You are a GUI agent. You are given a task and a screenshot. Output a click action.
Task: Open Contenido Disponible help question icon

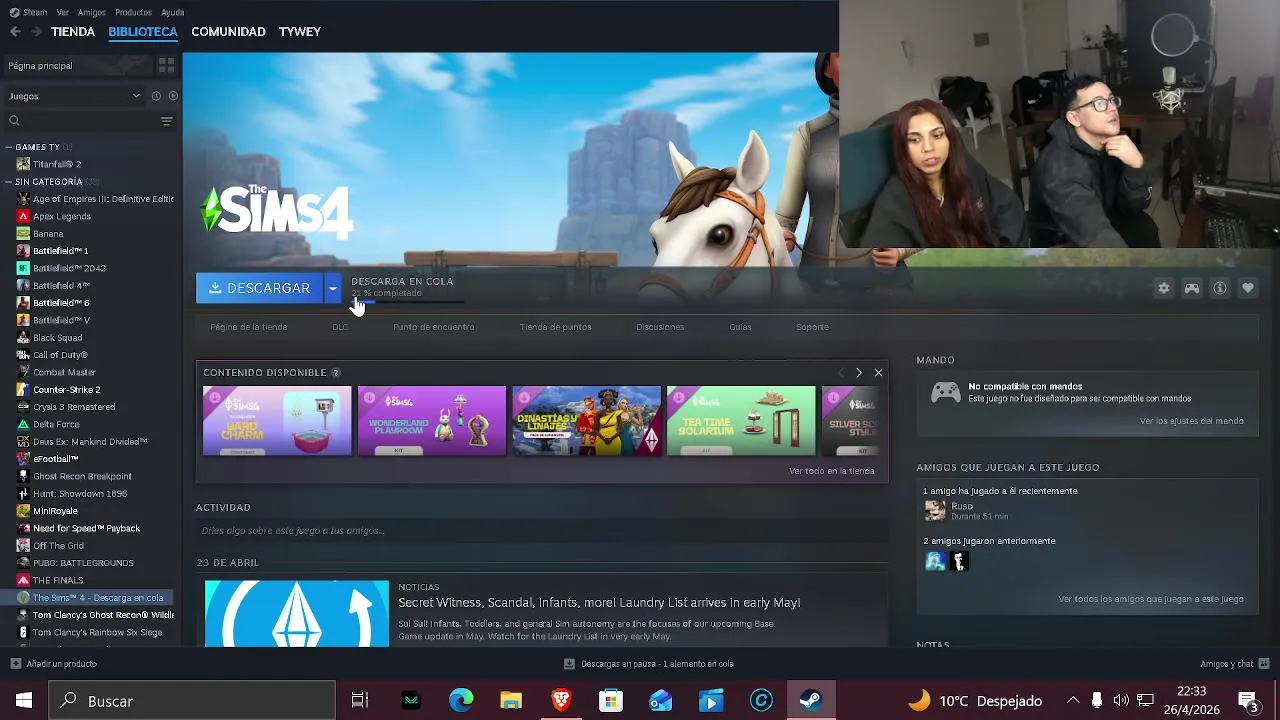(336, 373)
